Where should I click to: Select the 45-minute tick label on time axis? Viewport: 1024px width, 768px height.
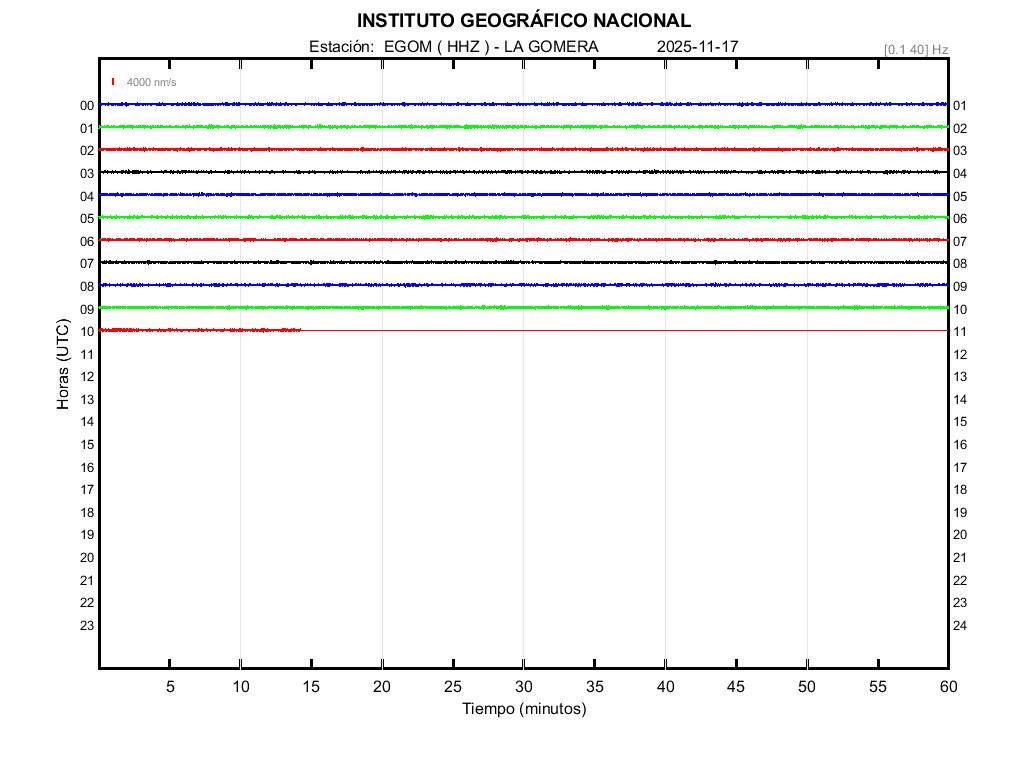735,686
